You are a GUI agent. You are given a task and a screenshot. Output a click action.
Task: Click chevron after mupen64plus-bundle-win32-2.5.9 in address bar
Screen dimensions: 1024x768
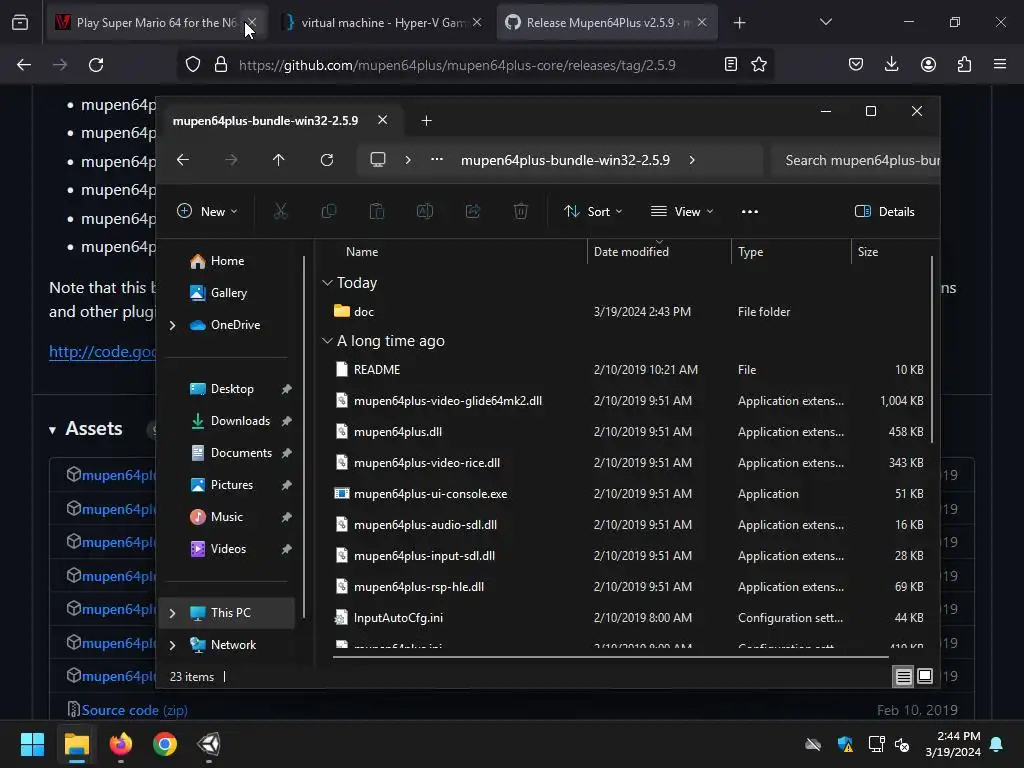692,160
